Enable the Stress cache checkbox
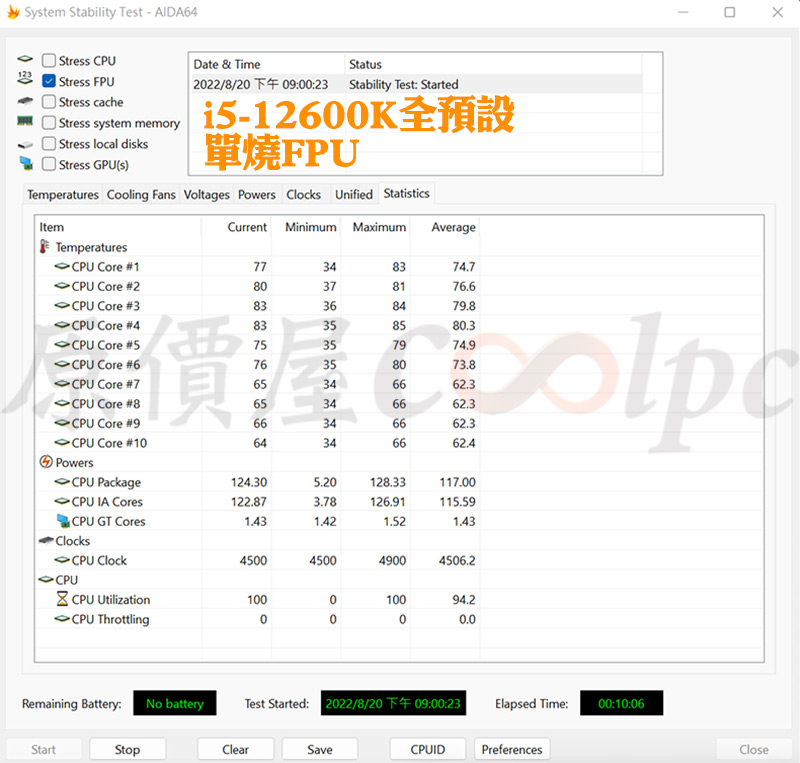The image size is (800, 763). [x=49, y=102]
